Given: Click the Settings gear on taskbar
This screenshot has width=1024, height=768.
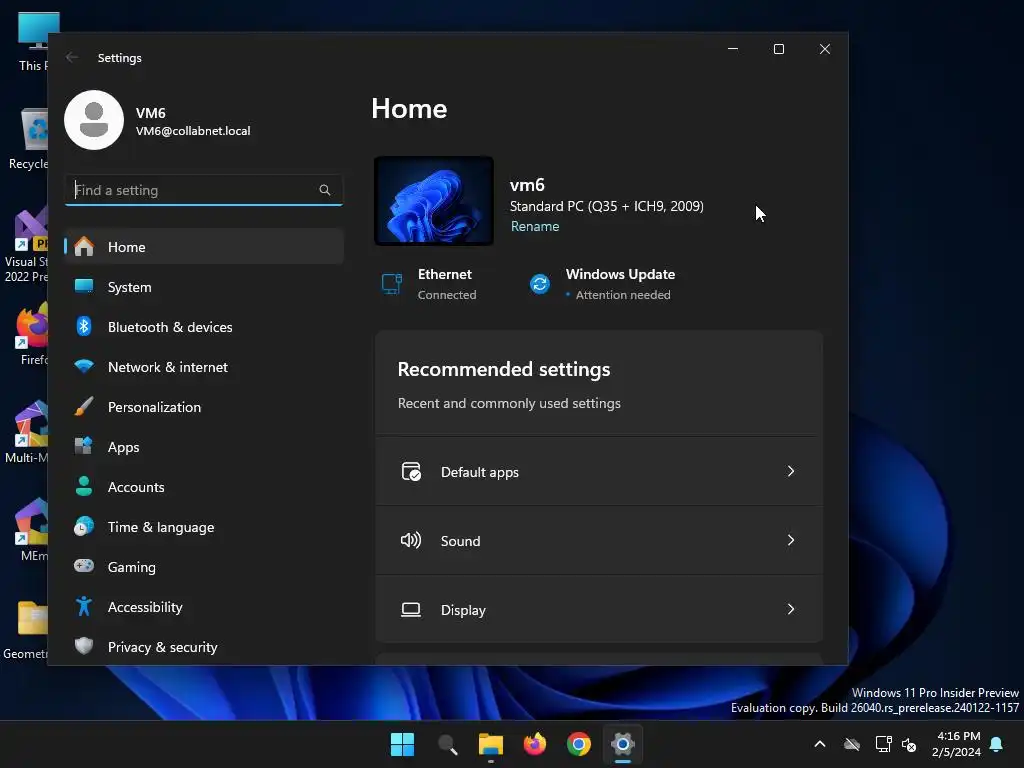Looking at the screenshot, I should pos(623,744).
